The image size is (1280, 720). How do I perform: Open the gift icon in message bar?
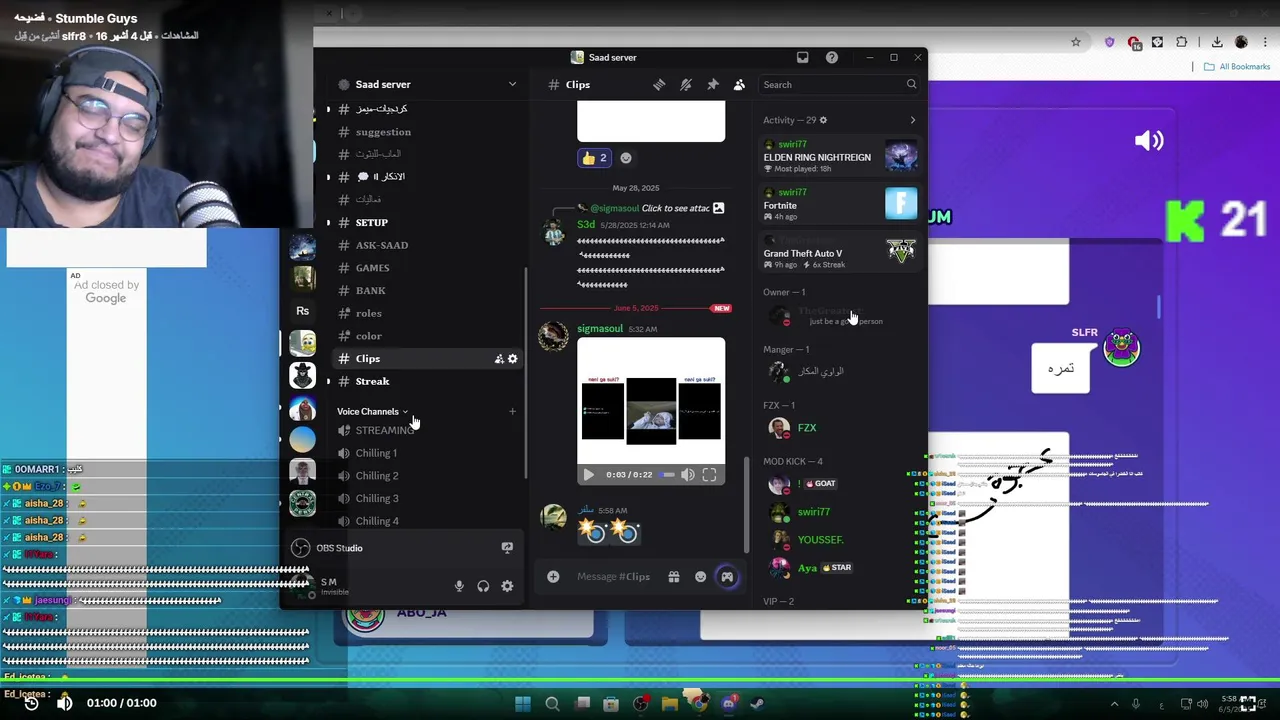point(674,576)
